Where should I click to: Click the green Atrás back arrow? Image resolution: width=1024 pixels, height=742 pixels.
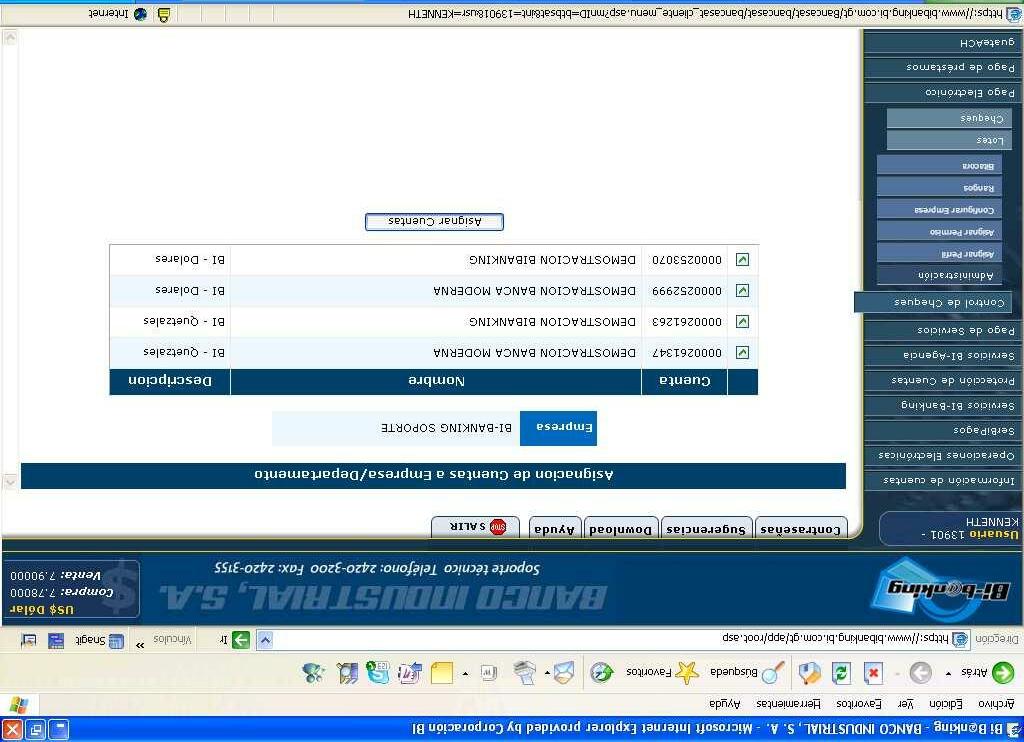tap(1003, 672)
